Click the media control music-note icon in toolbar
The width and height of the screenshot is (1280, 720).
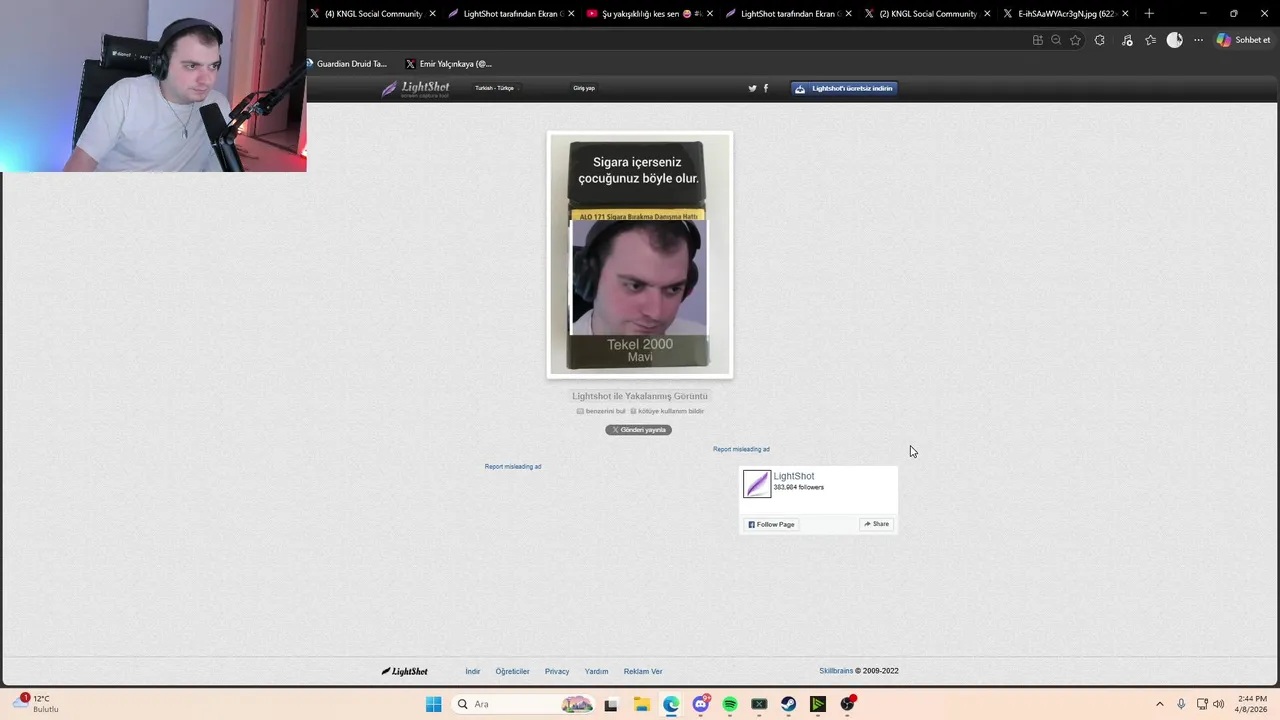pyautogui.click(x=1127, y=40)
